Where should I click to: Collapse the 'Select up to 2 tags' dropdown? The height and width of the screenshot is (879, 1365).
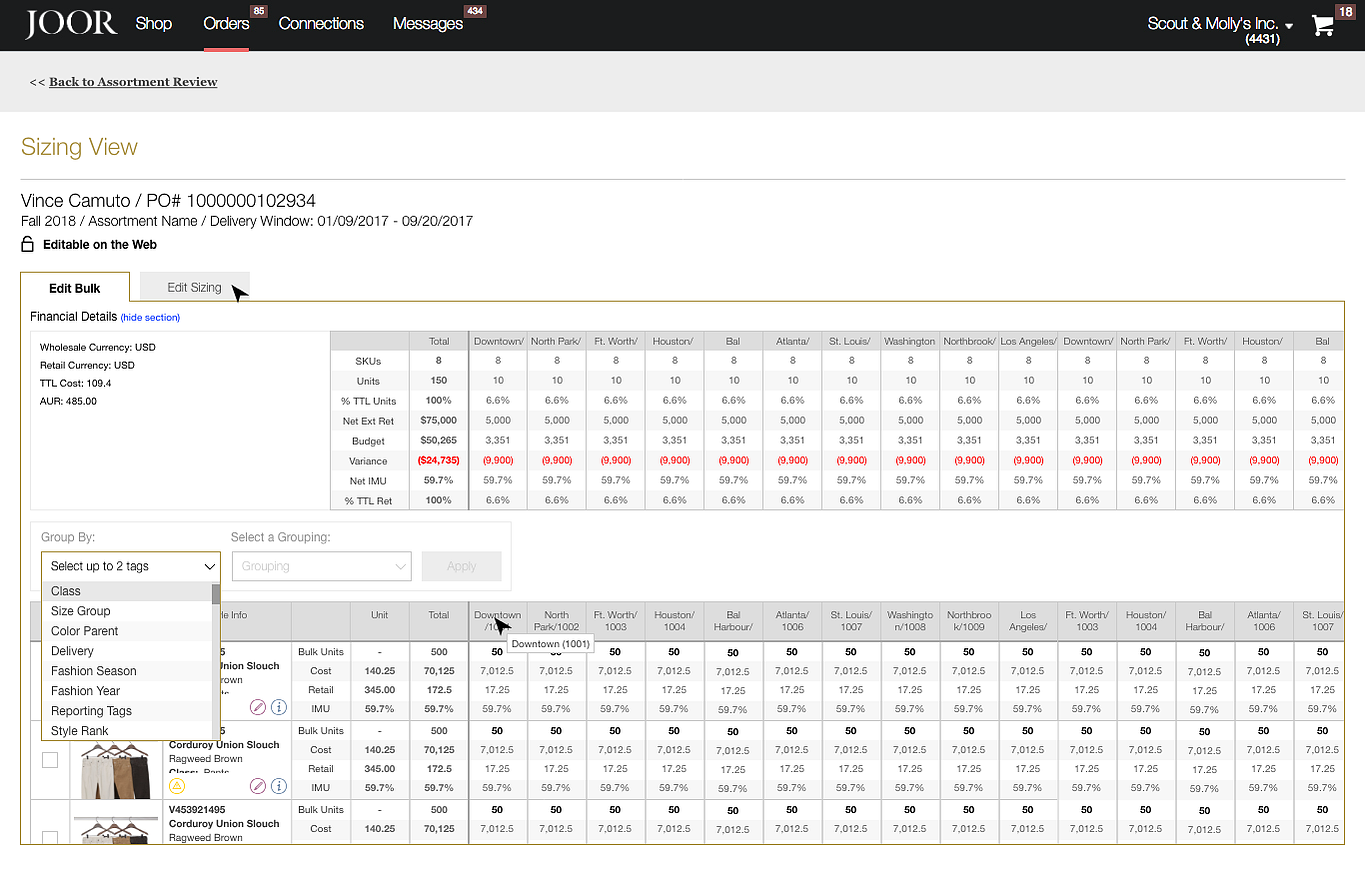(x=131, y=566)
